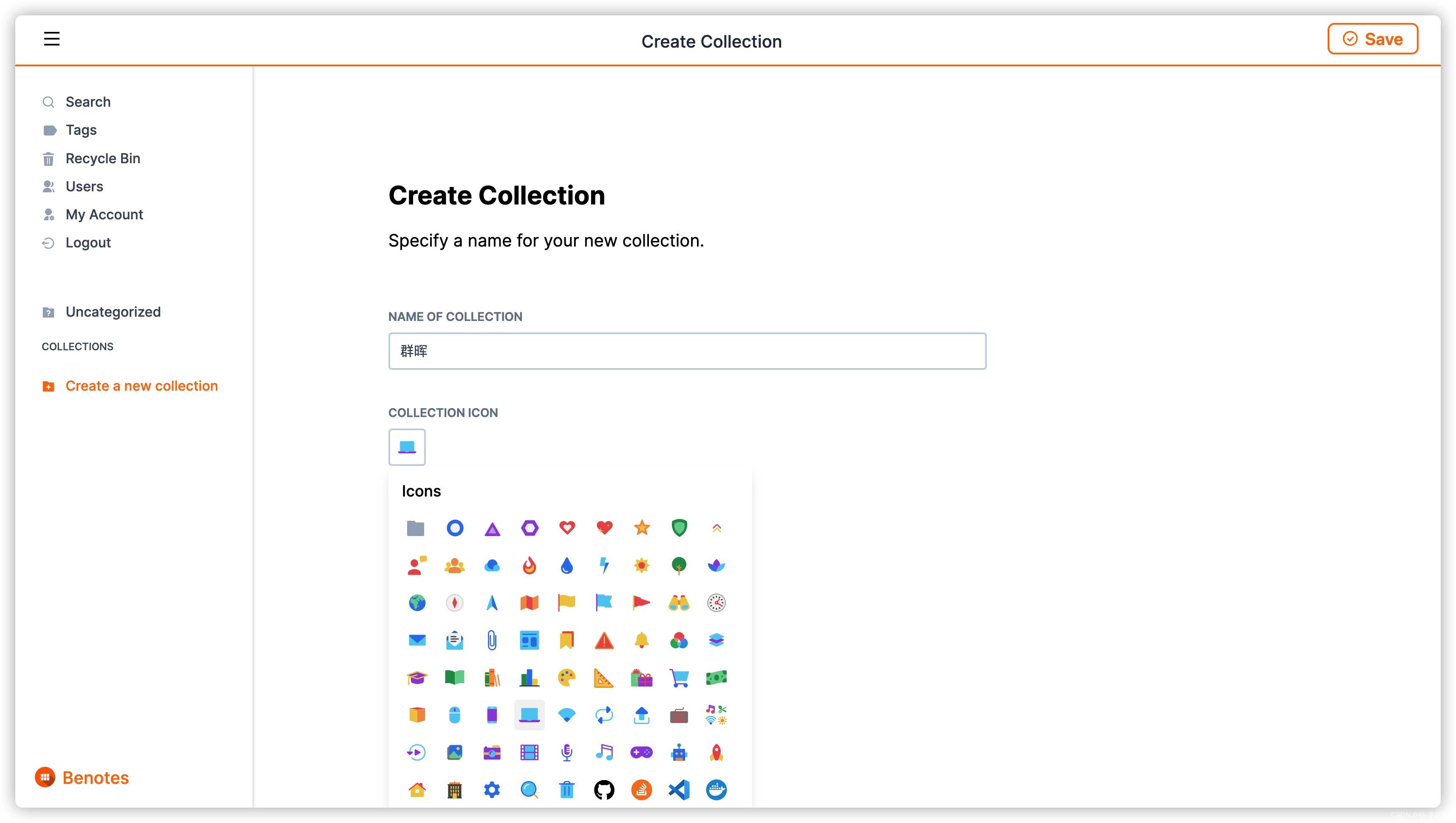
Task: Focus the Name of Collection input
Action: pyautogui.click(x=687, y=351)
